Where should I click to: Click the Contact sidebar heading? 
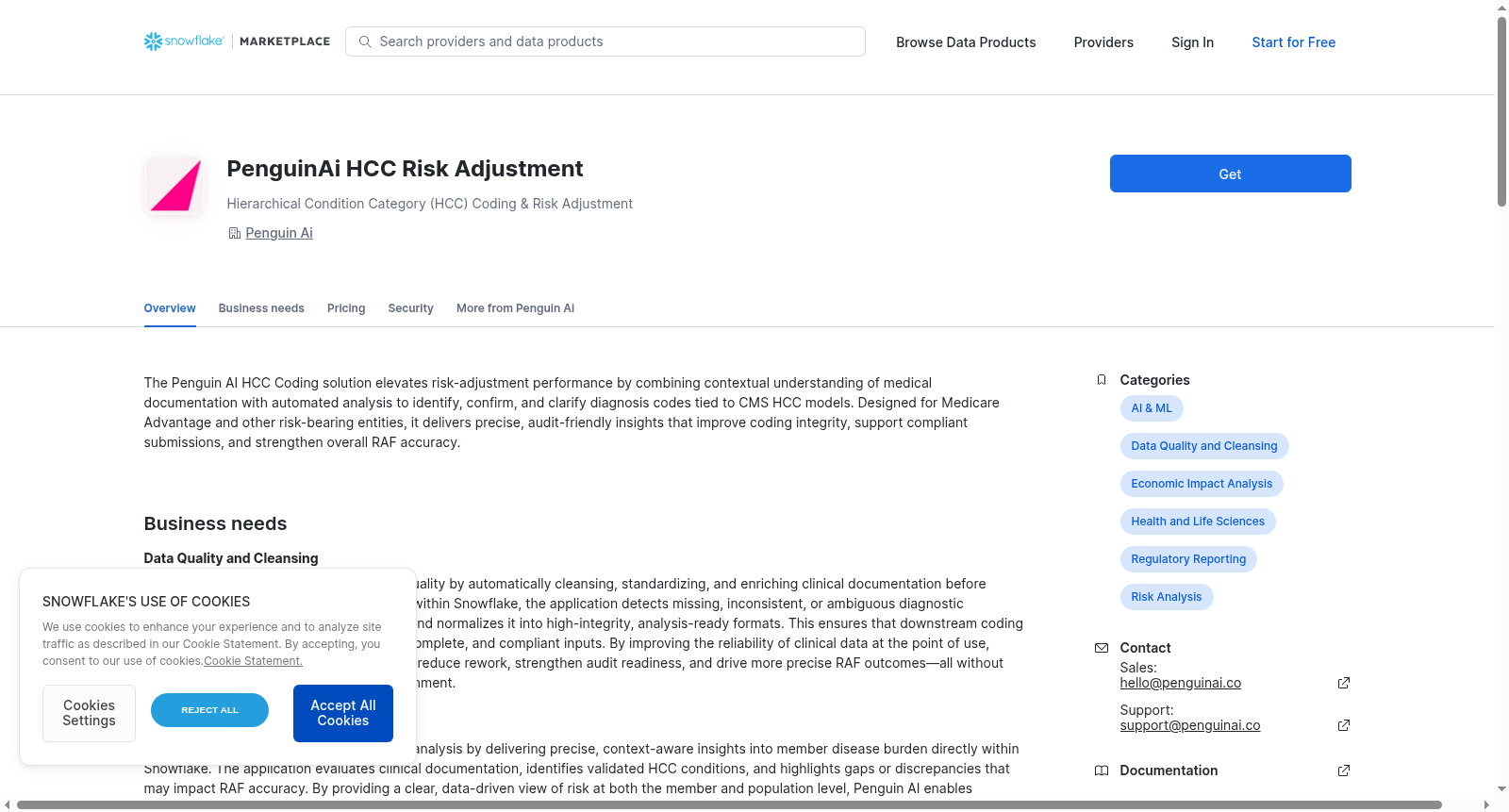point(1145,648)
